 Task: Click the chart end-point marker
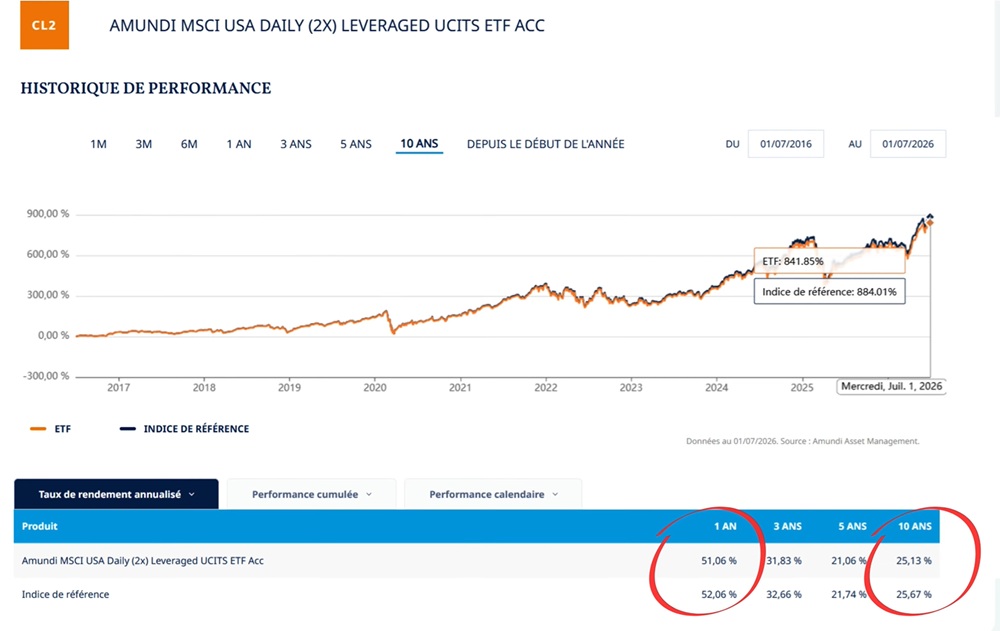click(930, 220)
